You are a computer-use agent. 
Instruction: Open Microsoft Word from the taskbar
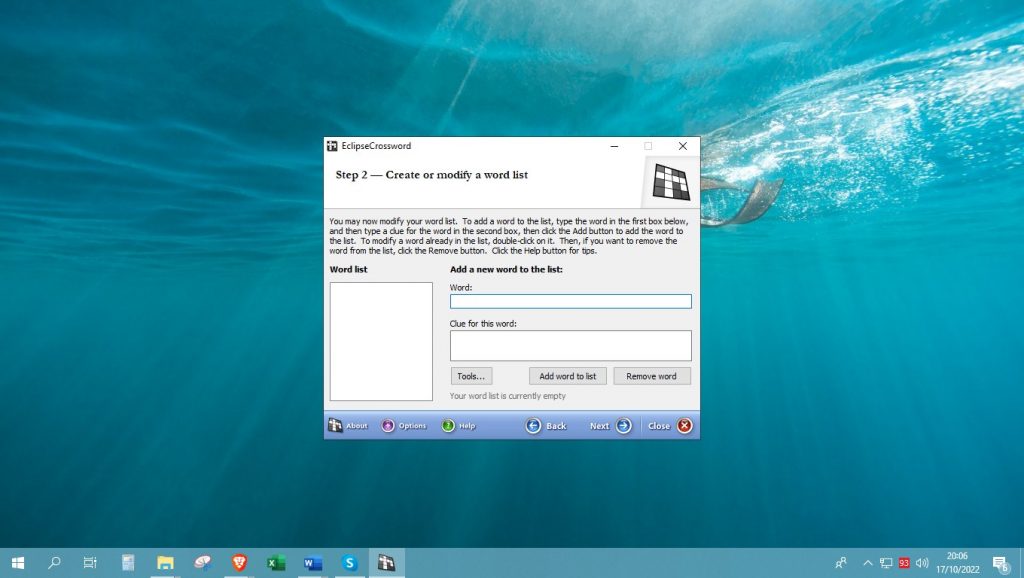point(313,563)
